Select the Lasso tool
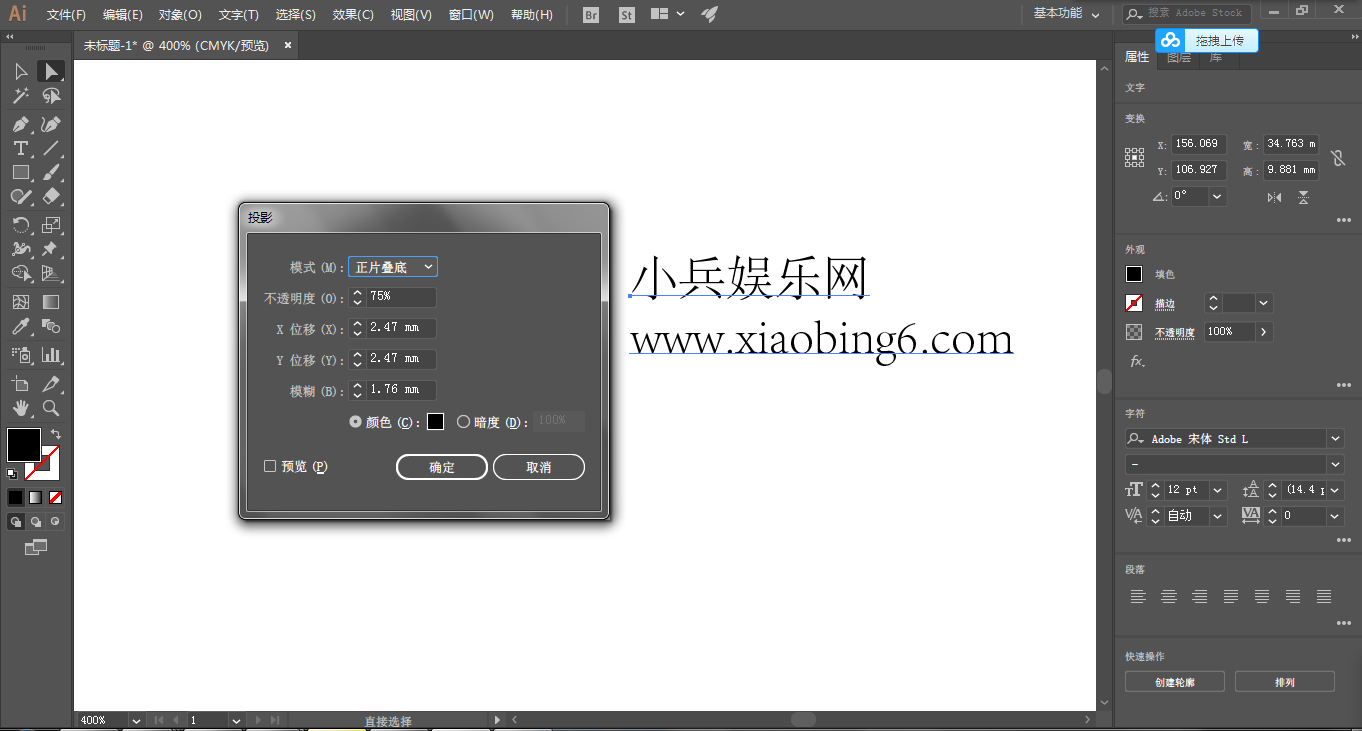Viewport: 1362px width, 731px height. pyautogui.click(x=51, y=96)
